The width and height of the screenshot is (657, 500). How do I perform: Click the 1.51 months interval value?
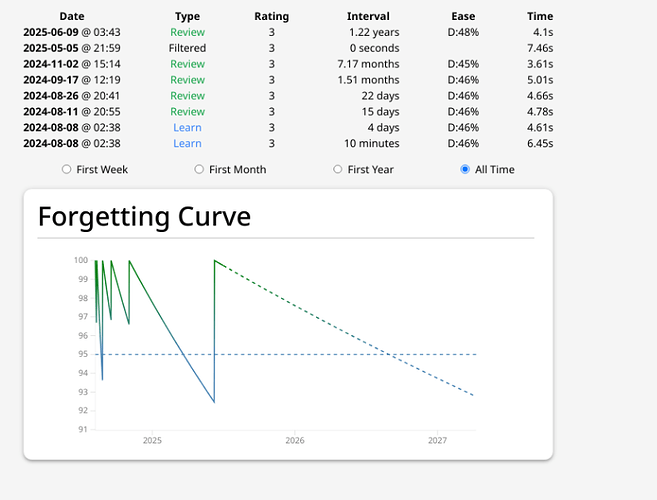click(368, 80)
